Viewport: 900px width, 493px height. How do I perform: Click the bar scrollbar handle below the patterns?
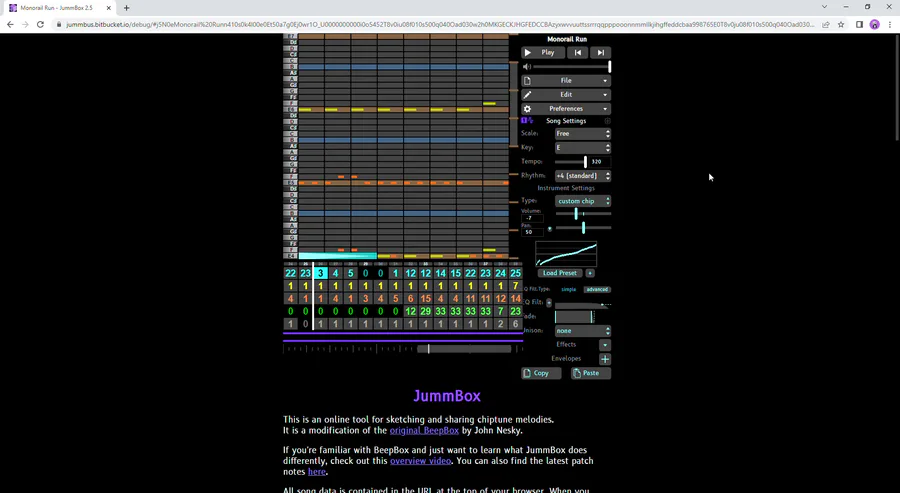point(464,348)
